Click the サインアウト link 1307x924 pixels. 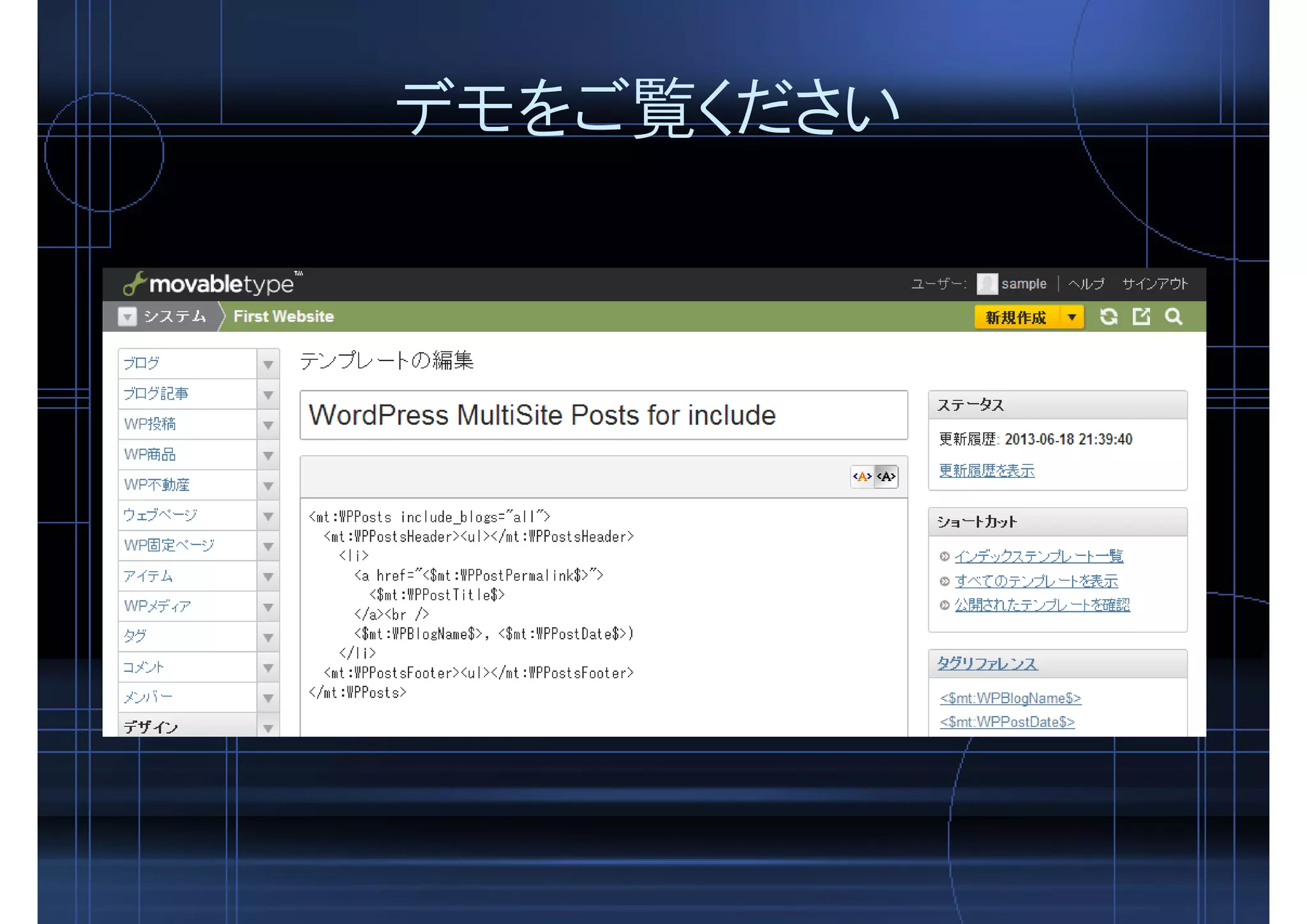1154,284
